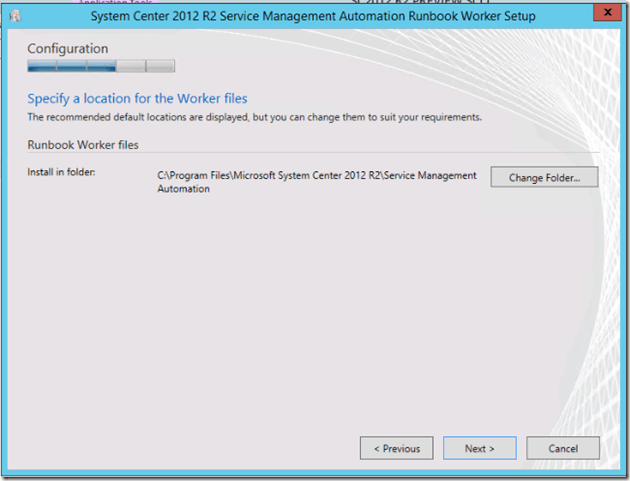The image size is (630, 481).
Task: Click the 'Runbook Worker files' section label
Action: point(82,145)
